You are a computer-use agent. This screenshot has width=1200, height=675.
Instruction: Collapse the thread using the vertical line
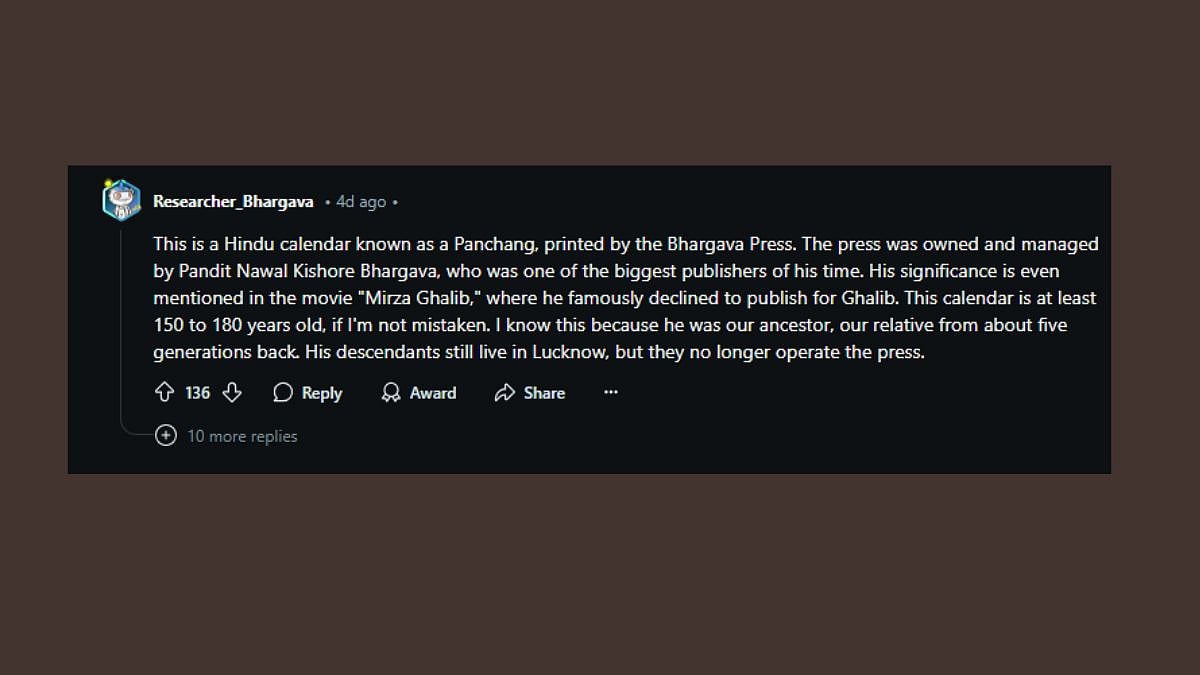(x=122, y=320)
